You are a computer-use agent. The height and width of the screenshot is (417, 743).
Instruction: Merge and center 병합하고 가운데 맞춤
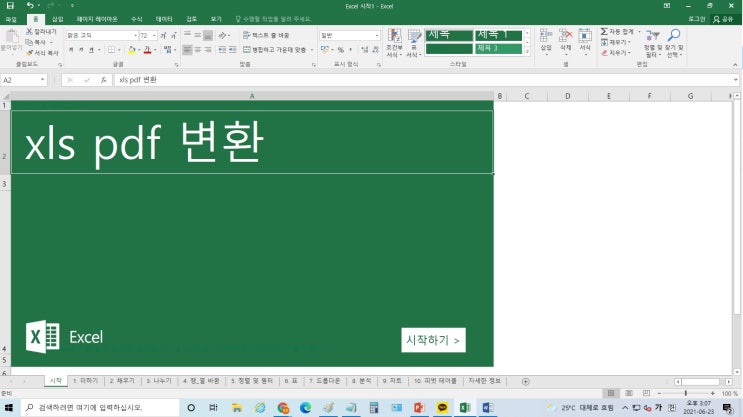pyautogui.click(x=275, y=49)
